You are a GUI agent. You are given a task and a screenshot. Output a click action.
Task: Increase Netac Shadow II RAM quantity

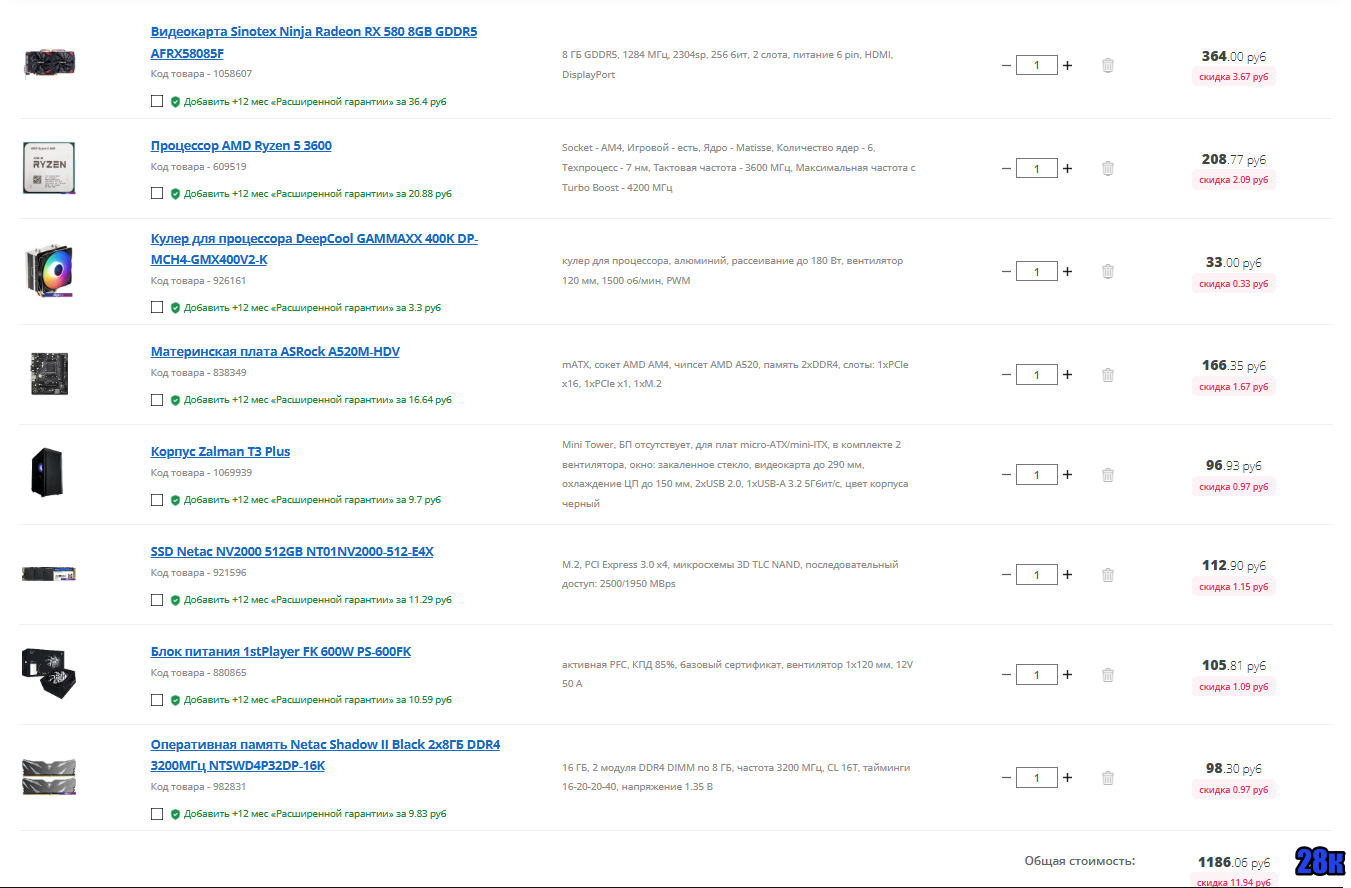pyautogui.click(x=1067, y=777)
